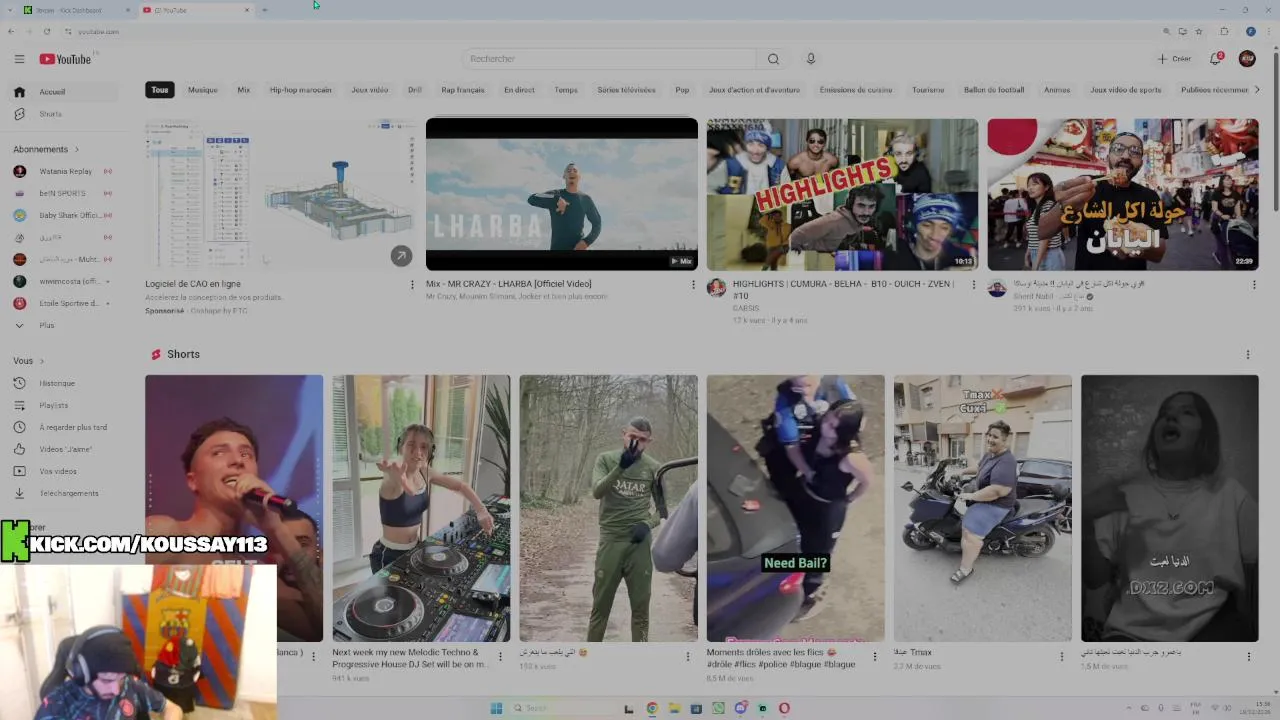Select the En direct chip
The width and height of the screenshot is (1280, 720).
519,90
